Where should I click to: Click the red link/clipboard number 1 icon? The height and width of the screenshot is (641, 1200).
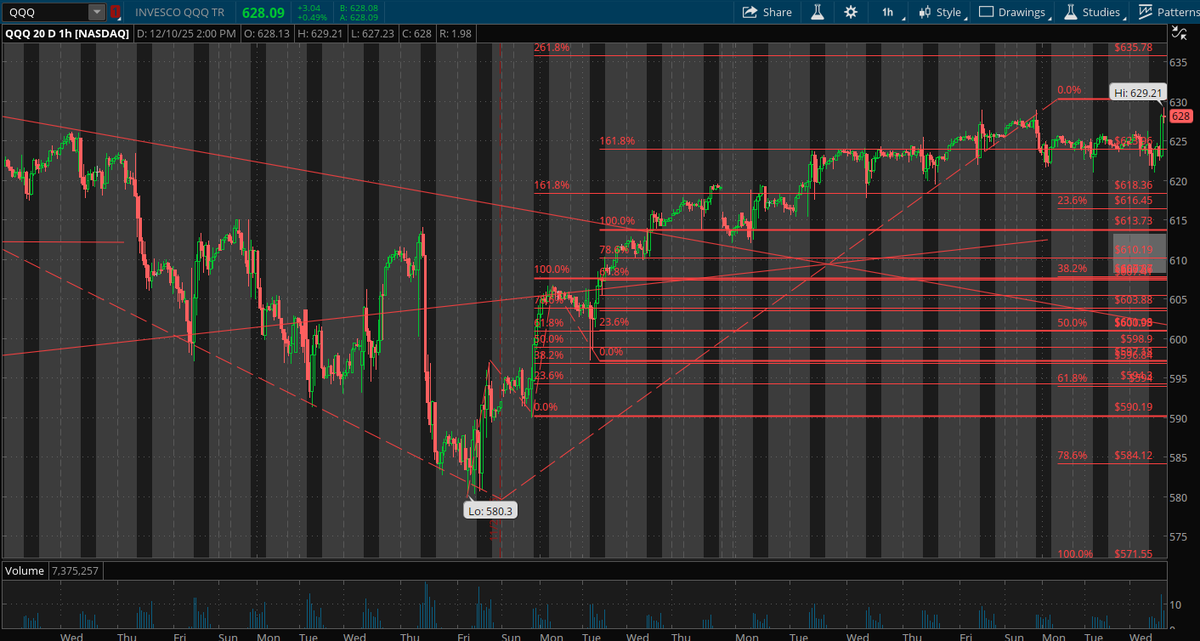[x=116, y=12]
